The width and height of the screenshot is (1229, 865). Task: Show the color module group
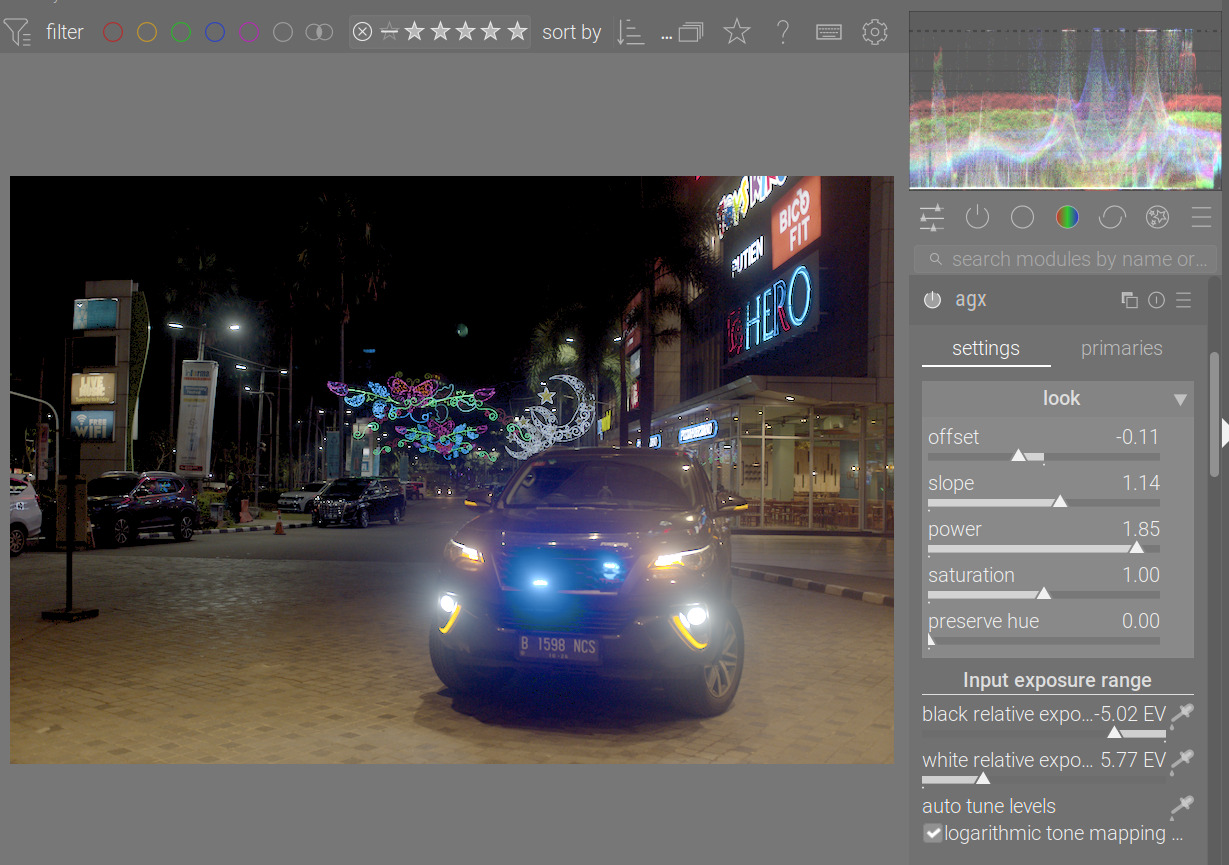(1067, 217)
